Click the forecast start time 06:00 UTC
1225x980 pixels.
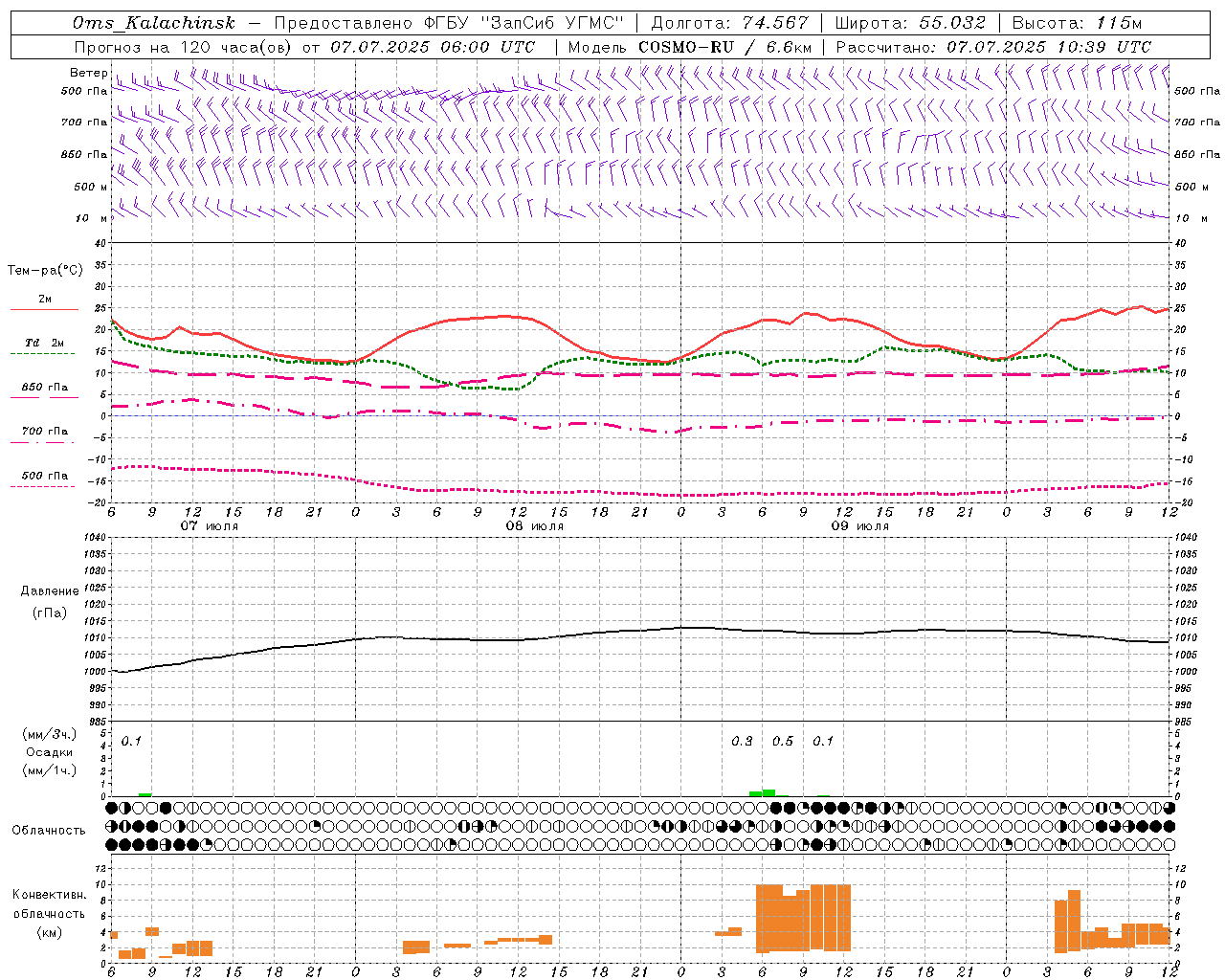(x=477, y=47)
